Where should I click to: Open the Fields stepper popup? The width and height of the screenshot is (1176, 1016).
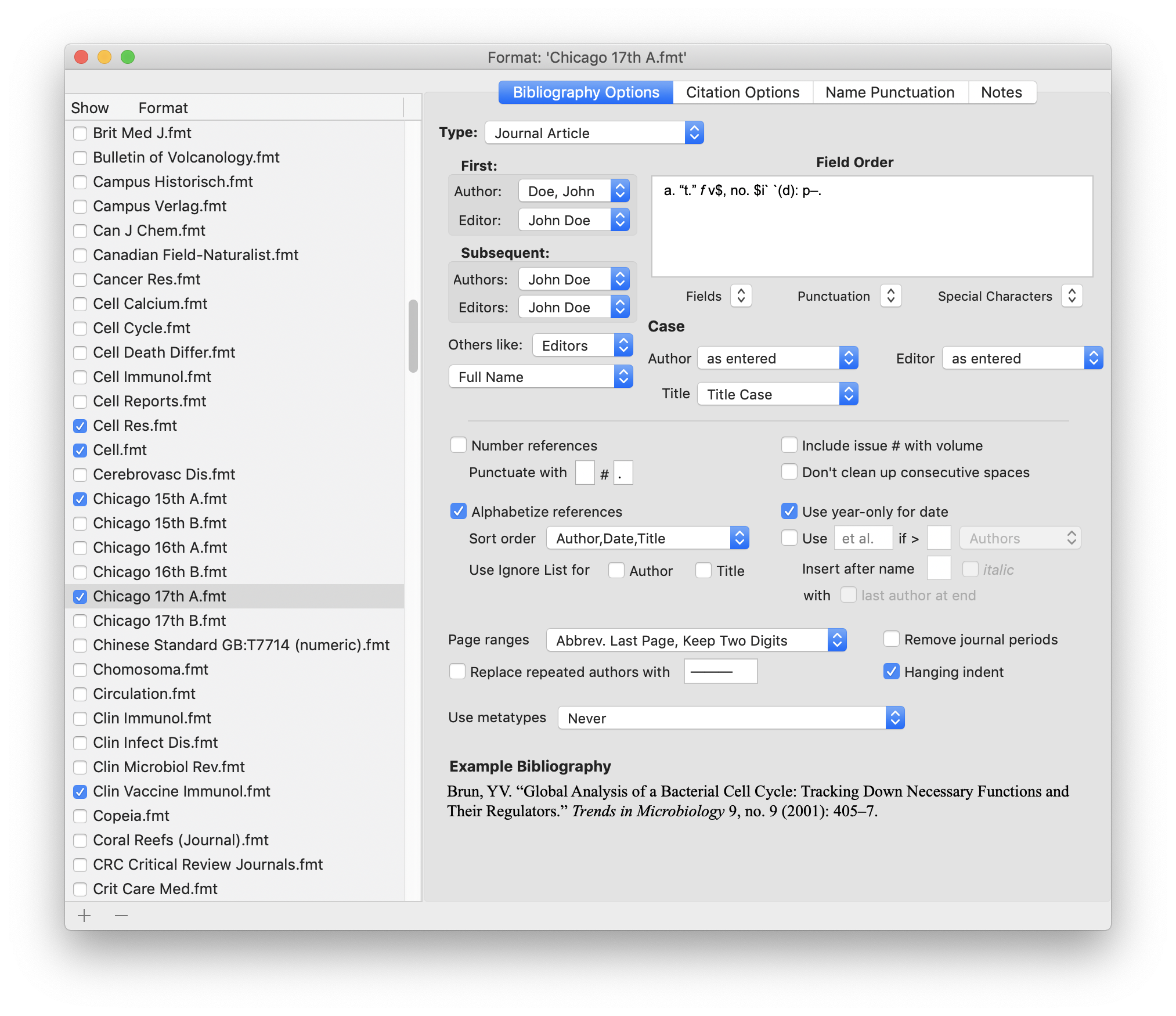point(741,296)
